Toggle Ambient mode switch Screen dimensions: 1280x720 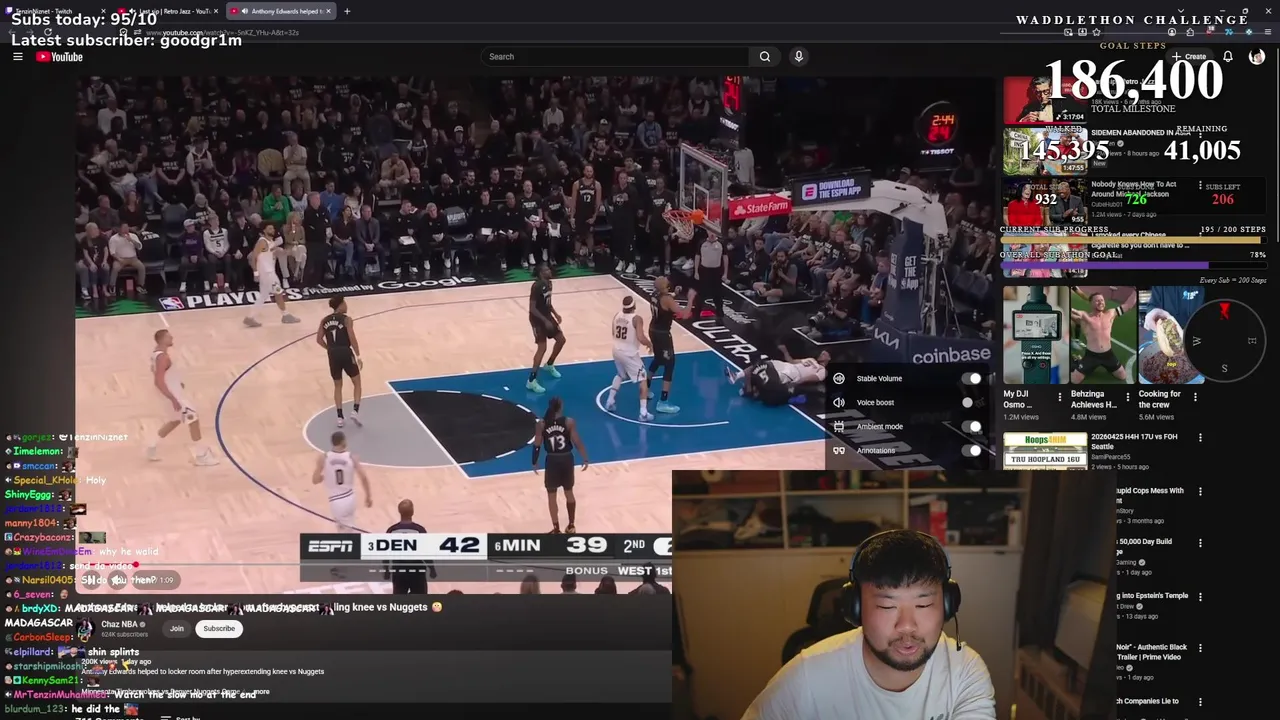(x=972, y=427)
